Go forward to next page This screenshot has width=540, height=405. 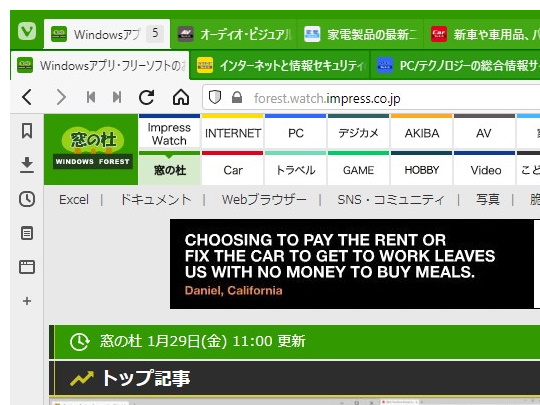[61, 97]
